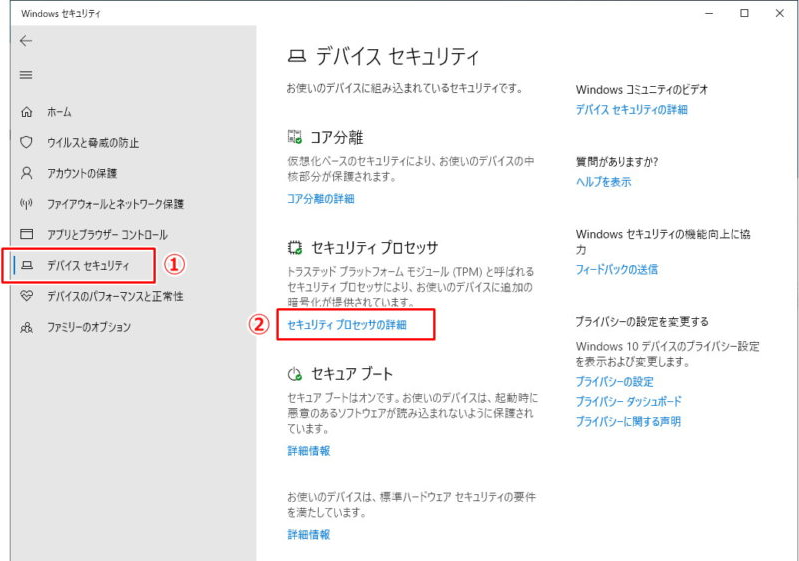Click 詳細情報 under hardware security requirements
Screen dimensions: 799x561
309,534
